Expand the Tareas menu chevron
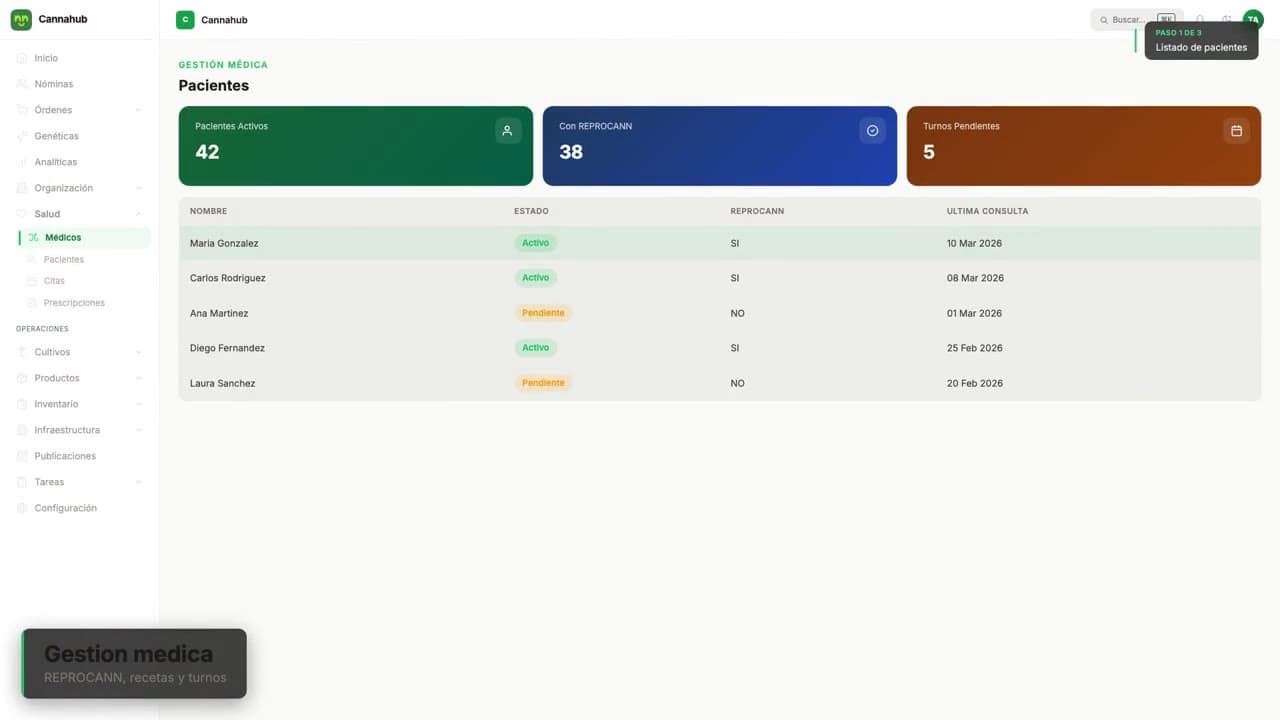 138,482
